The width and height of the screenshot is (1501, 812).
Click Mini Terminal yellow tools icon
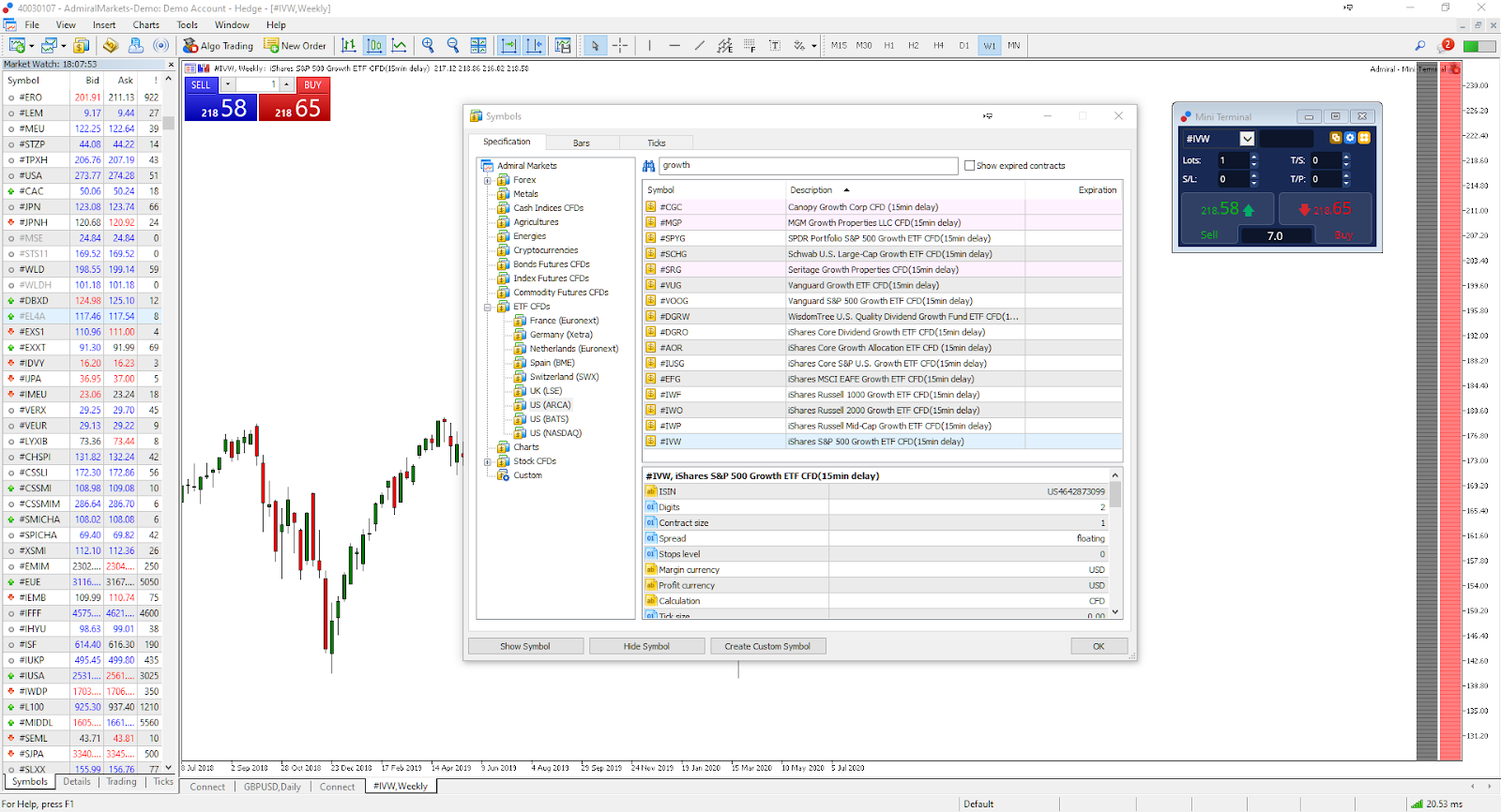coord(1365,138)
